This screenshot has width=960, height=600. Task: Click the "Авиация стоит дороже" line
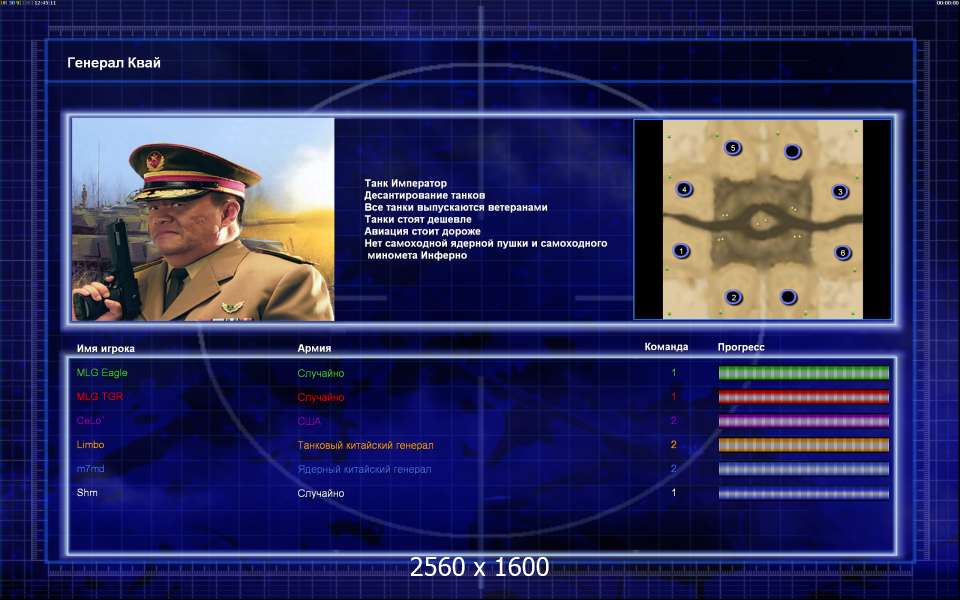422,231
